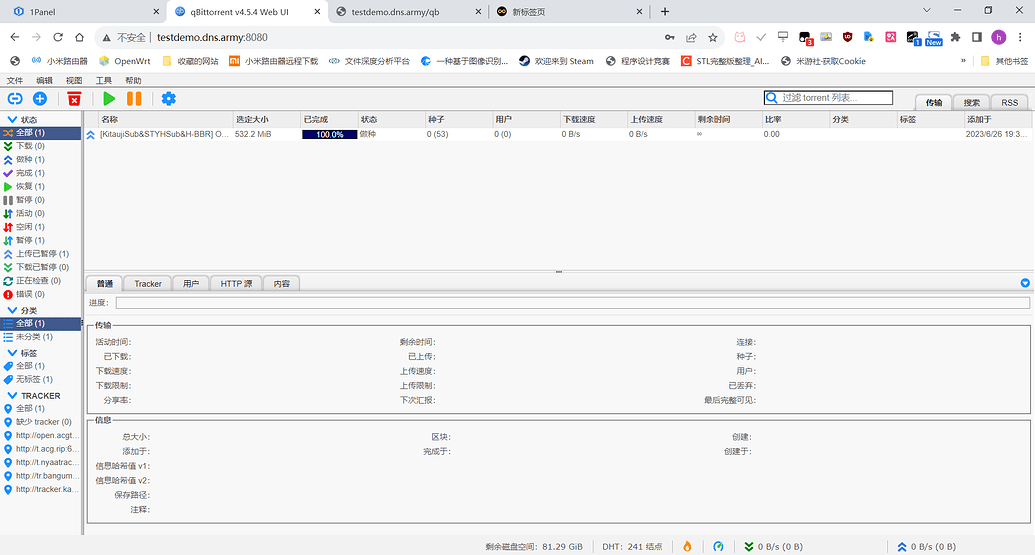Open the OpenWrt bookmark
Viewport: 1035px width, 555px height.
point(125,61)
